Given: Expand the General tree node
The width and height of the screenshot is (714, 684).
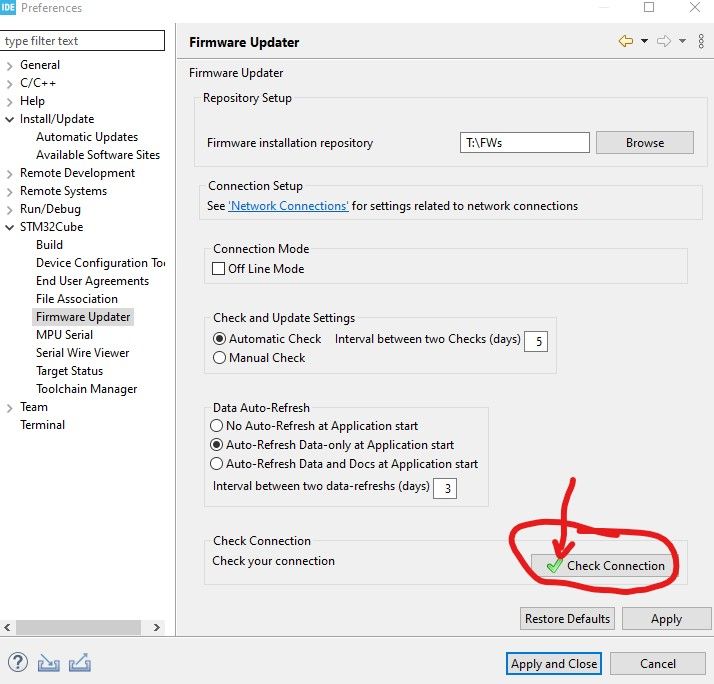Looking at the screenshot, I should pos(9,66).
